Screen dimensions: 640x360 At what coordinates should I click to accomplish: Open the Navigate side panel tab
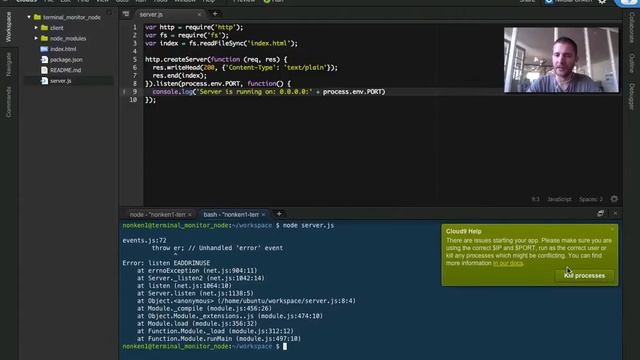pos(9,64)
